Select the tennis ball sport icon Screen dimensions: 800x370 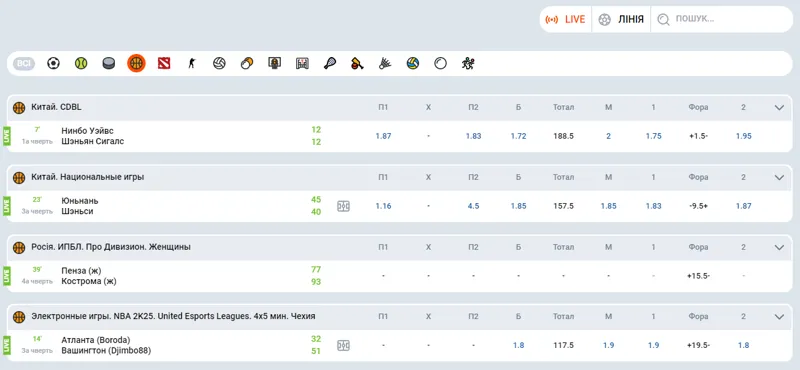(81, 63)
